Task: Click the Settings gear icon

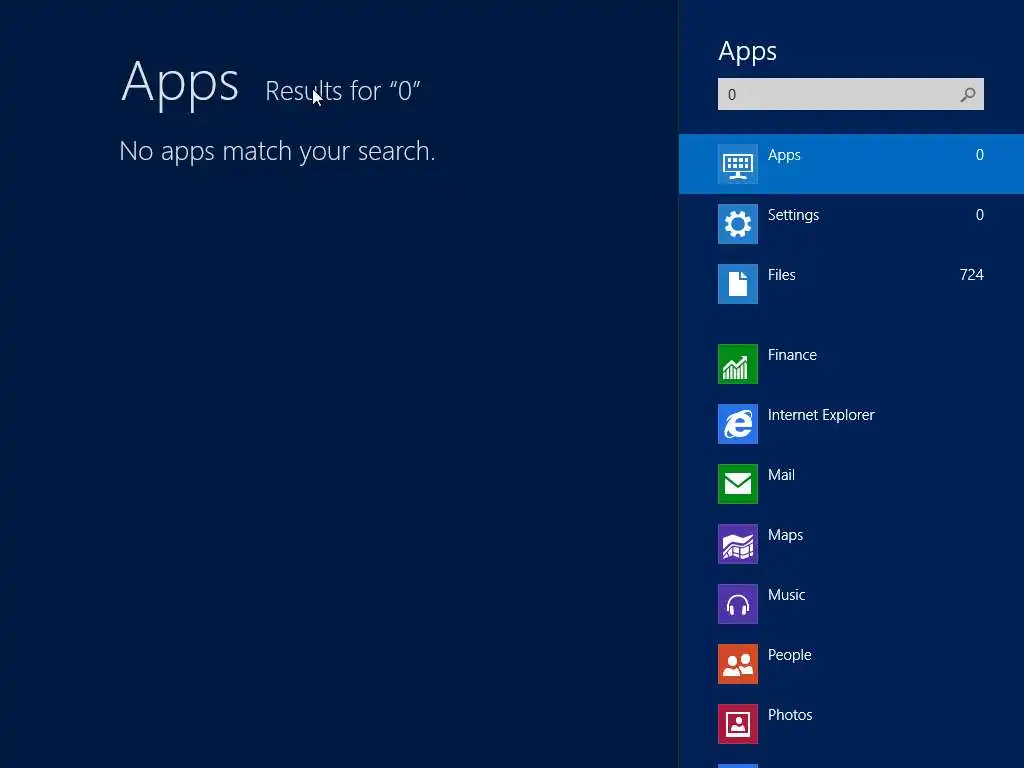Action: coord(737,224)
